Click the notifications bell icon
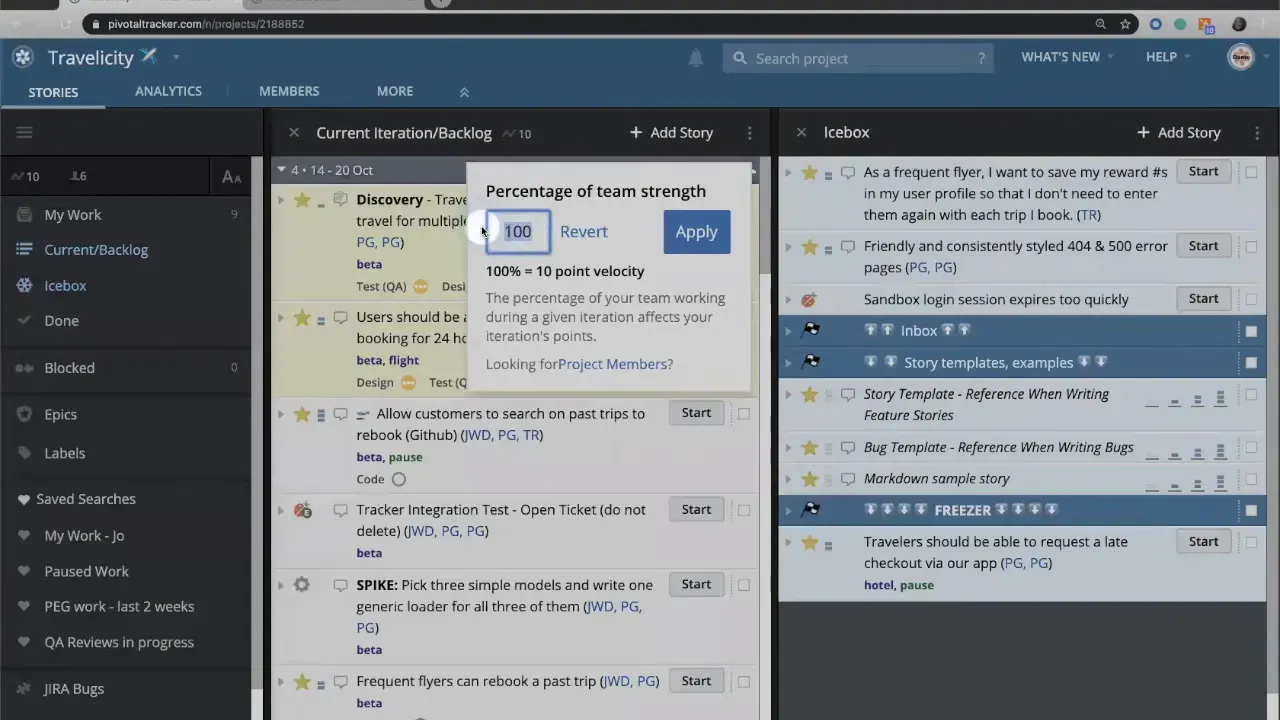 [x=695, y=58]
